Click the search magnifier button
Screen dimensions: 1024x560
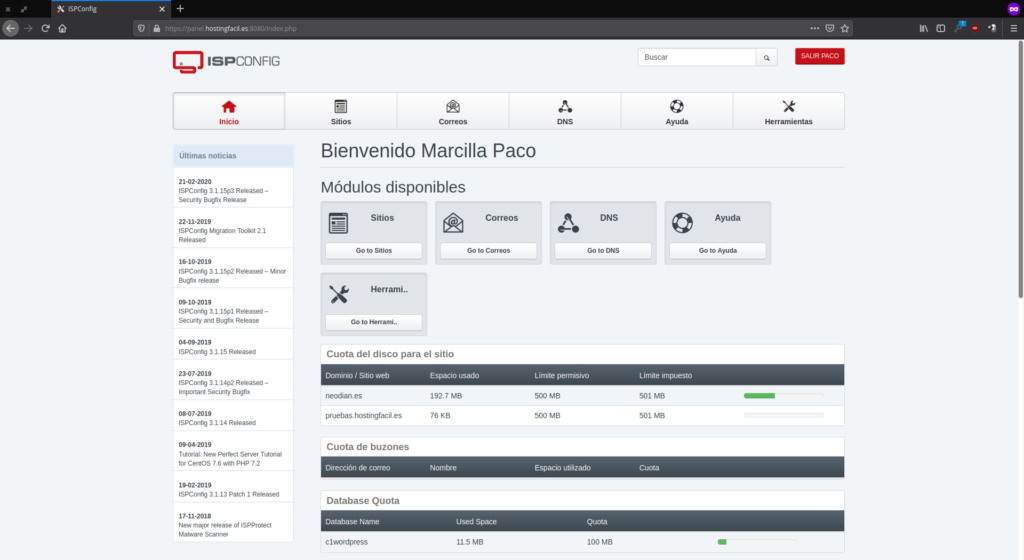pos(767,58)
